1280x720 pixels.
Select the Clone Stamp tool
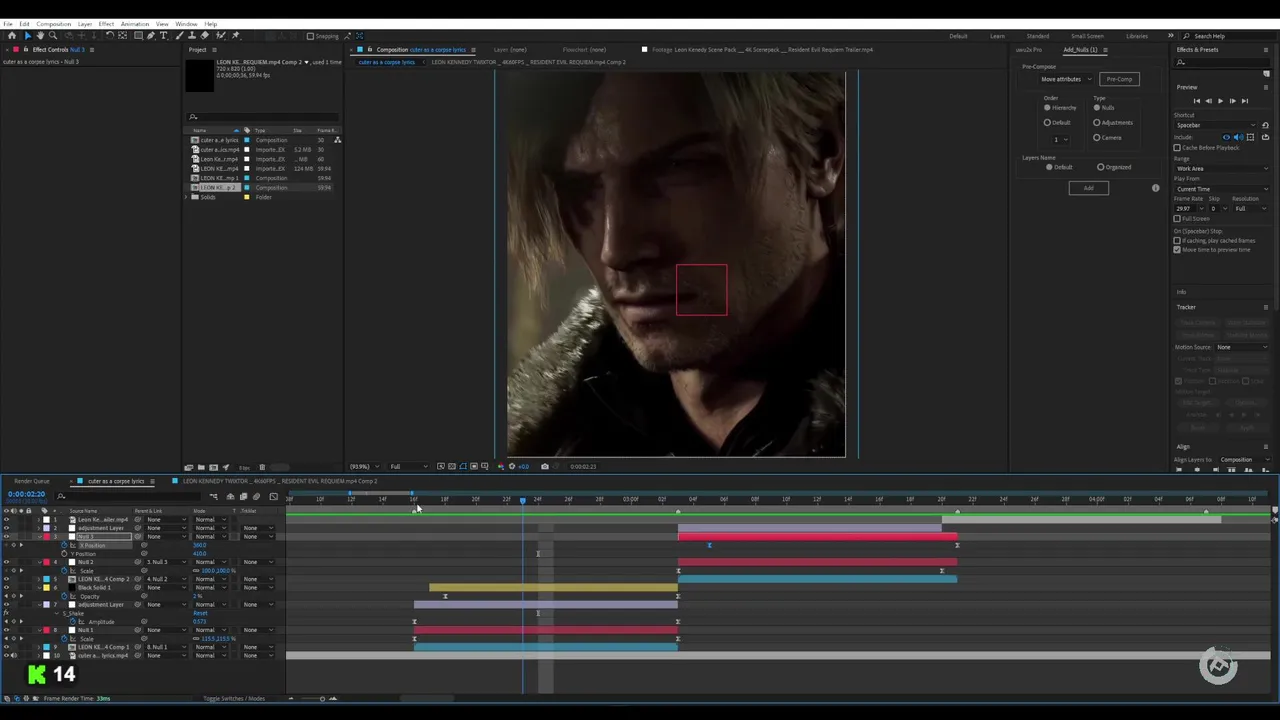coord(192,36)
